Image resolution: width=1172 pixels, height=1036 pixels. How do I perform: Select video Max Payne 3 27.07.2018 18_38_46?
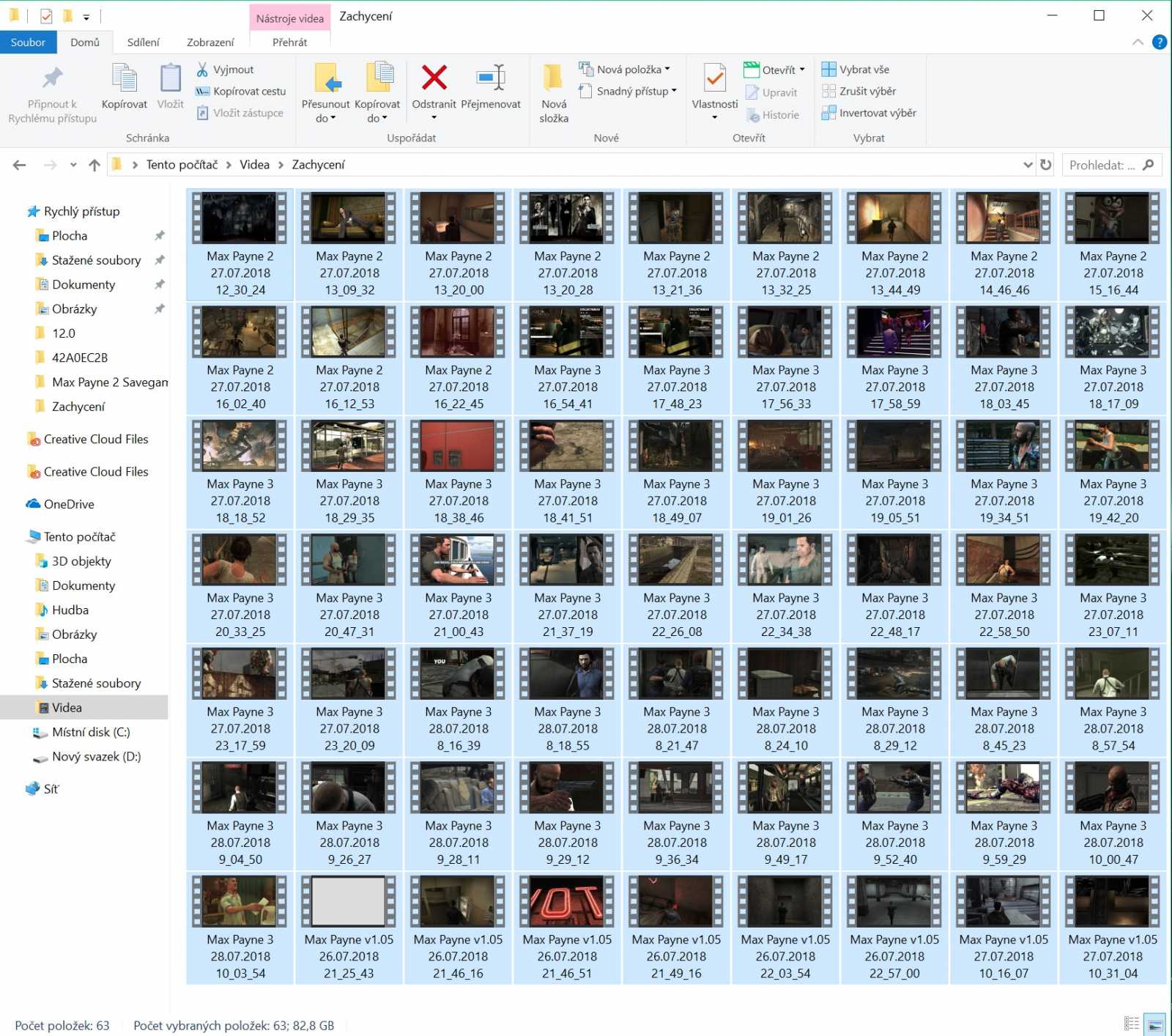(x=459, y=473)
